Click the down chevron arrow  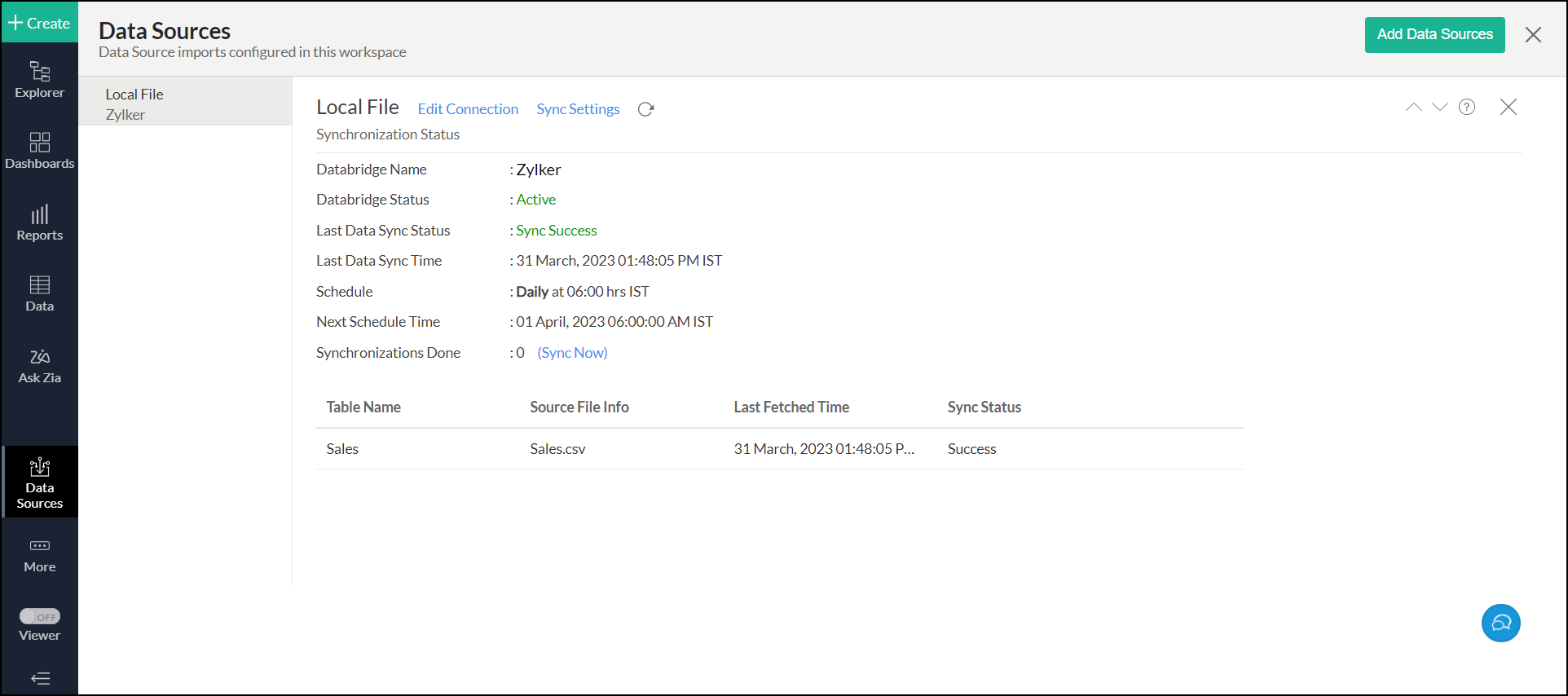pos(1439,107)
